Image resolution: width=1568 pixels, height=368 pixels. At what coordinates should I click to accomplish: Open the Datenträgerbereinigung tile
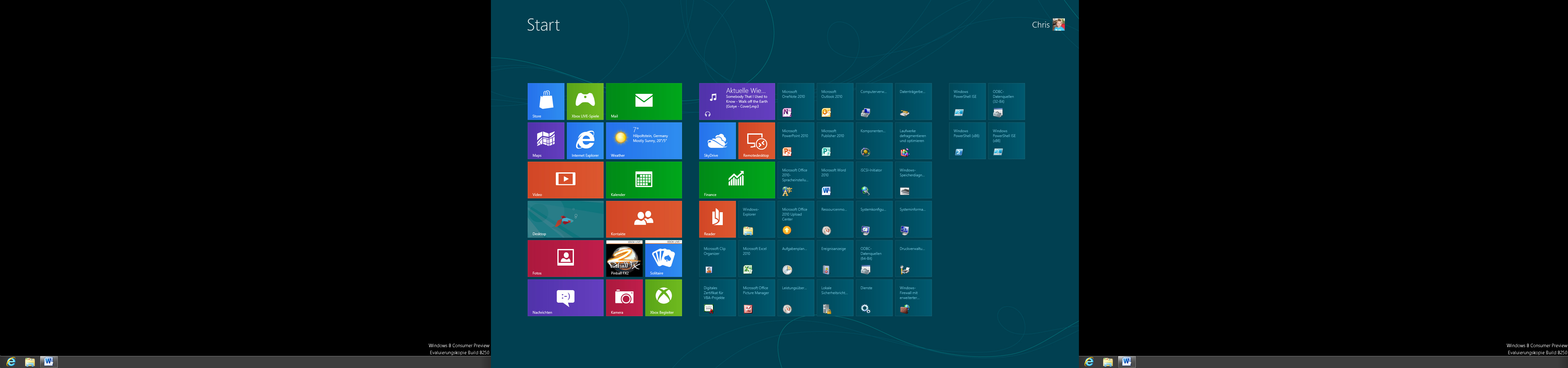(x=913, y=101)
